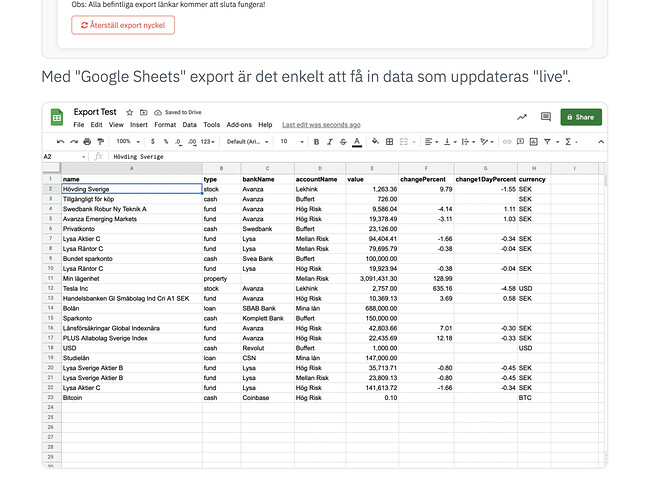Image resolution: width=649 pixels, height=500 pixels.
Task: Open Last edit was seconds ago link
Action: [x=321, y=125]
